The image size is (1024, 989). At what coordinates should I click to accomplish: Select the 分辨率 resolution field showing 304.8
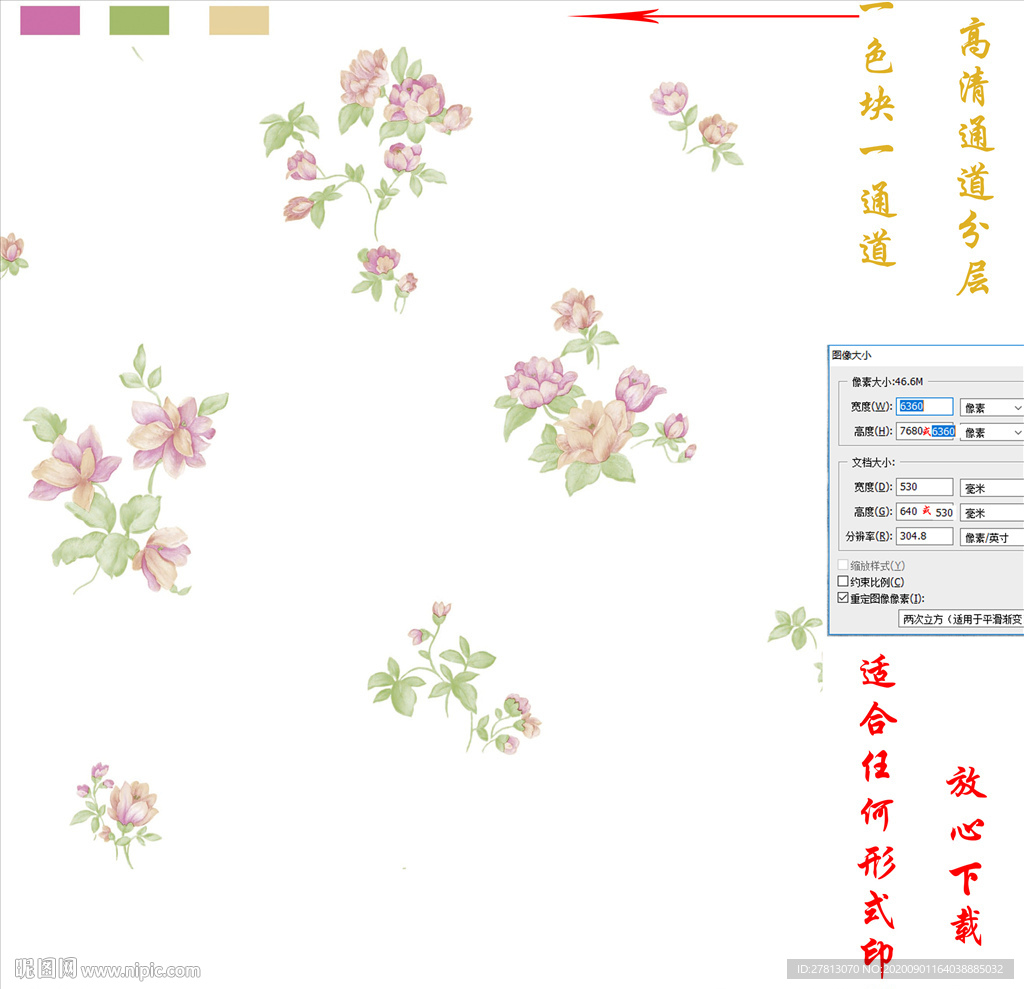tap(924, 535)
